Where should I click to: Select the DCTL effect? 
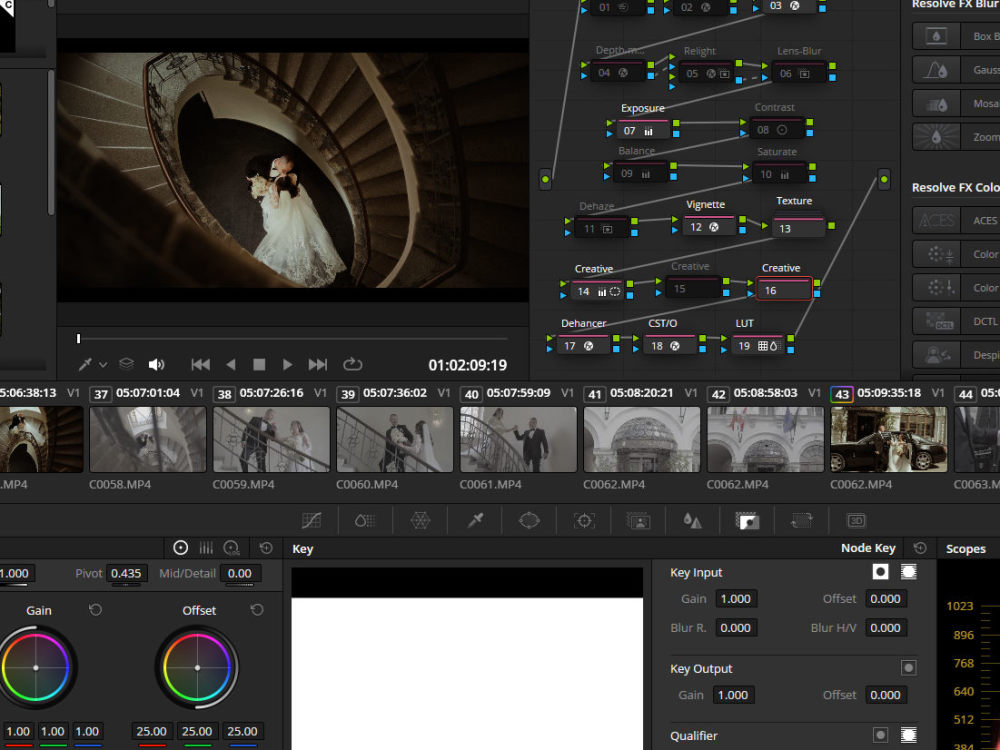point(956,321)
